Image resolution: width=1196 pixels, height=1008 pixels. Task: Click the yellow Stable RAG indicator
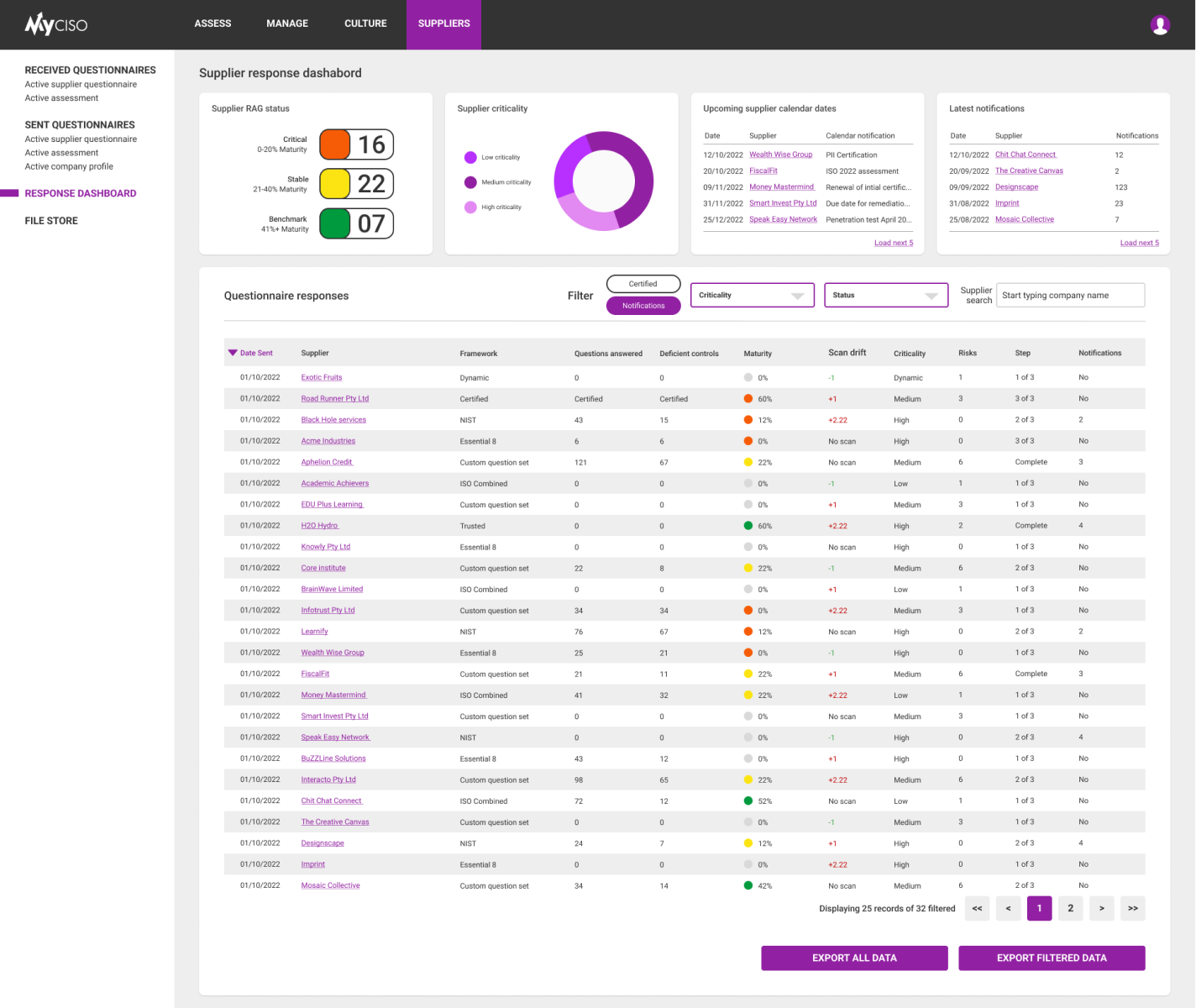335,183
